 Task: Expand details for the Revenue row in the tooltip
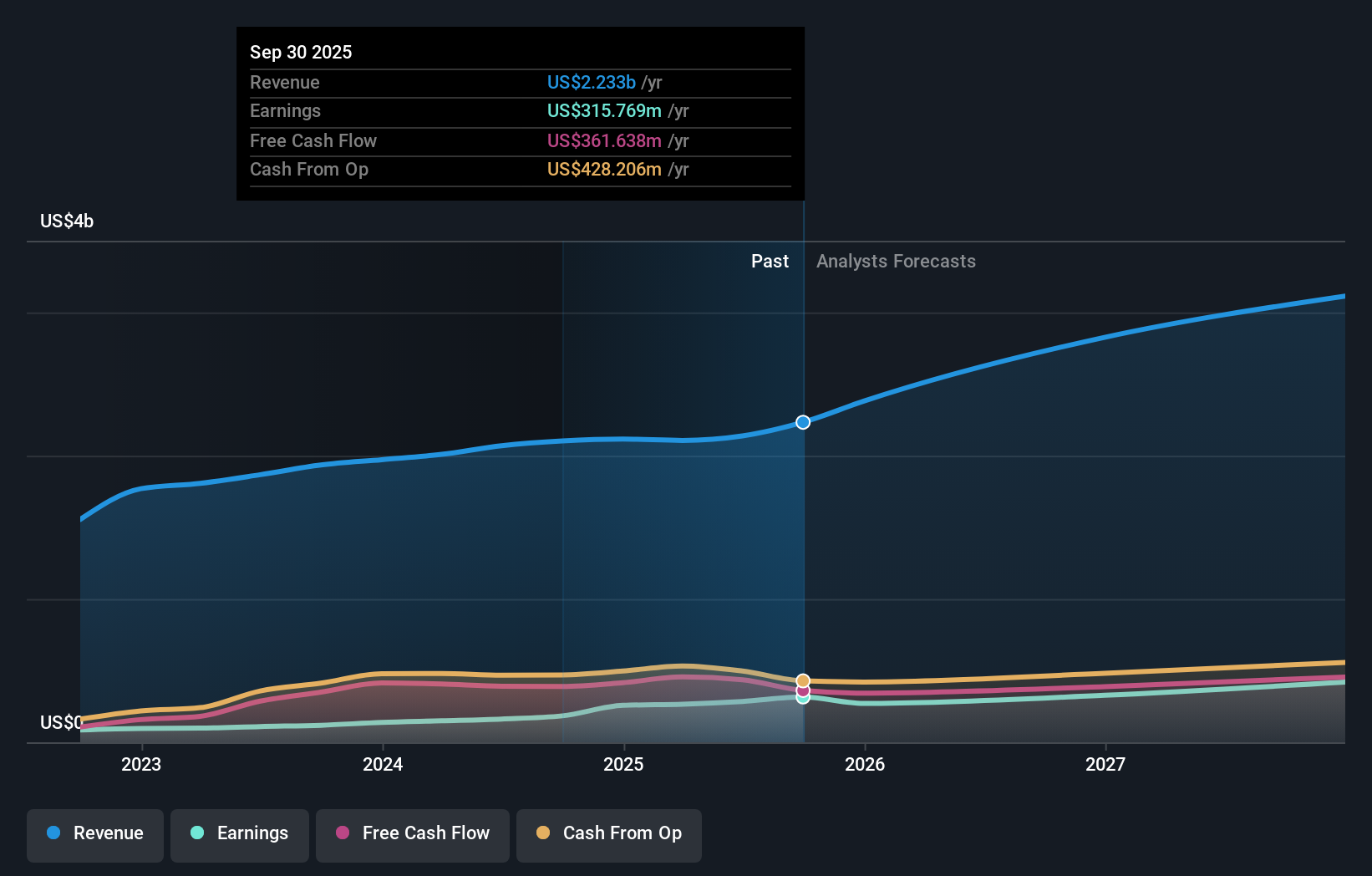(520, 82)
